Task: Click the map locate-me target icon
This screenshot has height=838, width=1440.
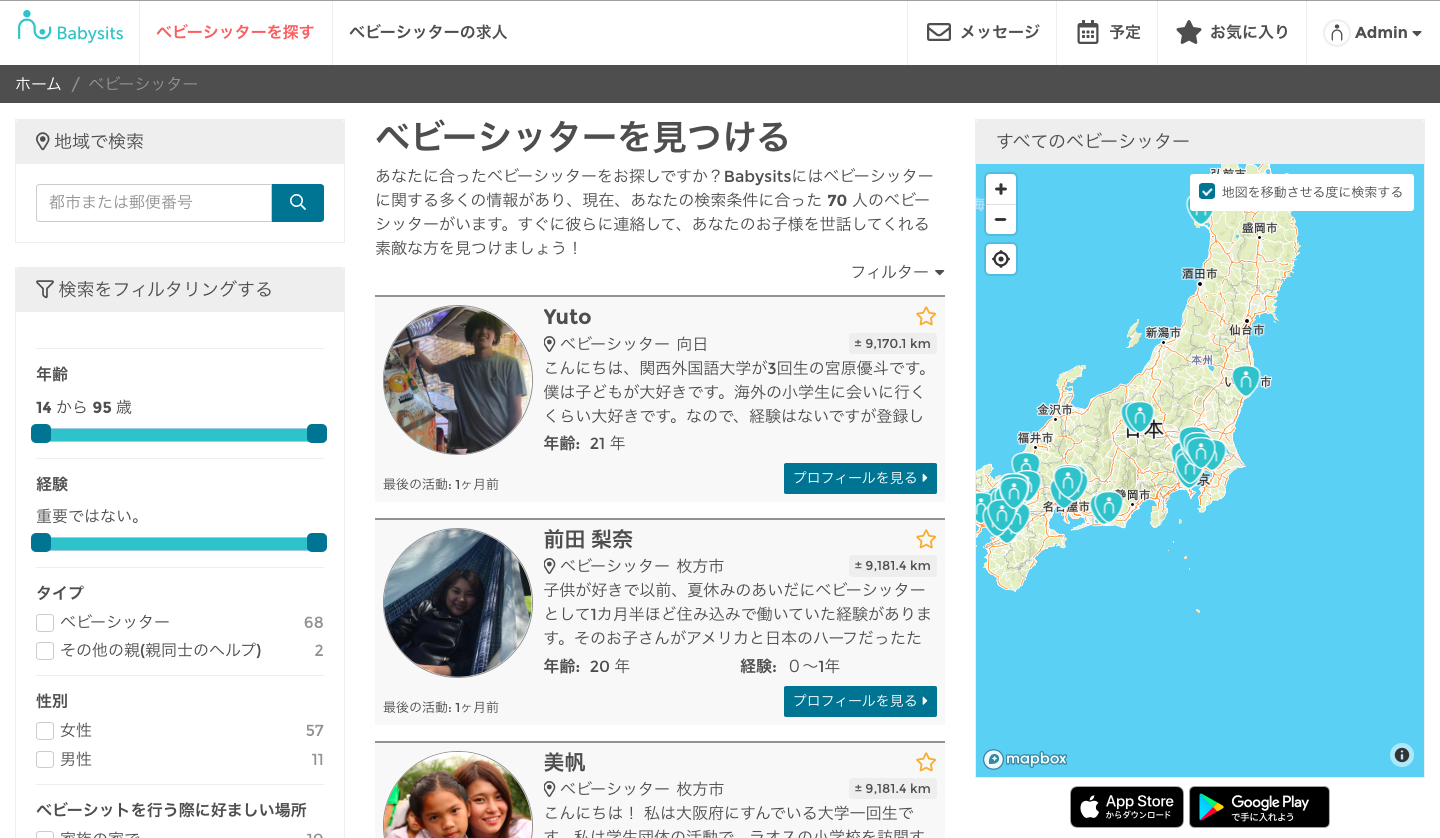Action: click(1000, 260)
